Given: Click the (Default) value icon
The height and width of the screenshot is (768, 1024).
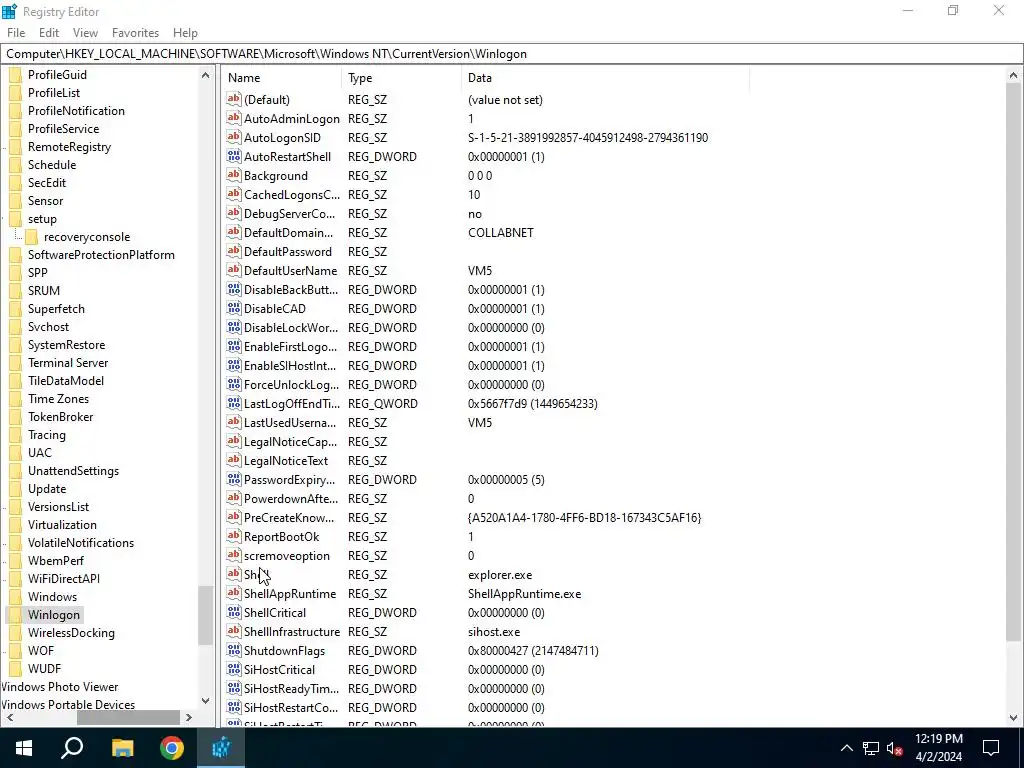Looking at the screenshot, I should click(234, 99).
